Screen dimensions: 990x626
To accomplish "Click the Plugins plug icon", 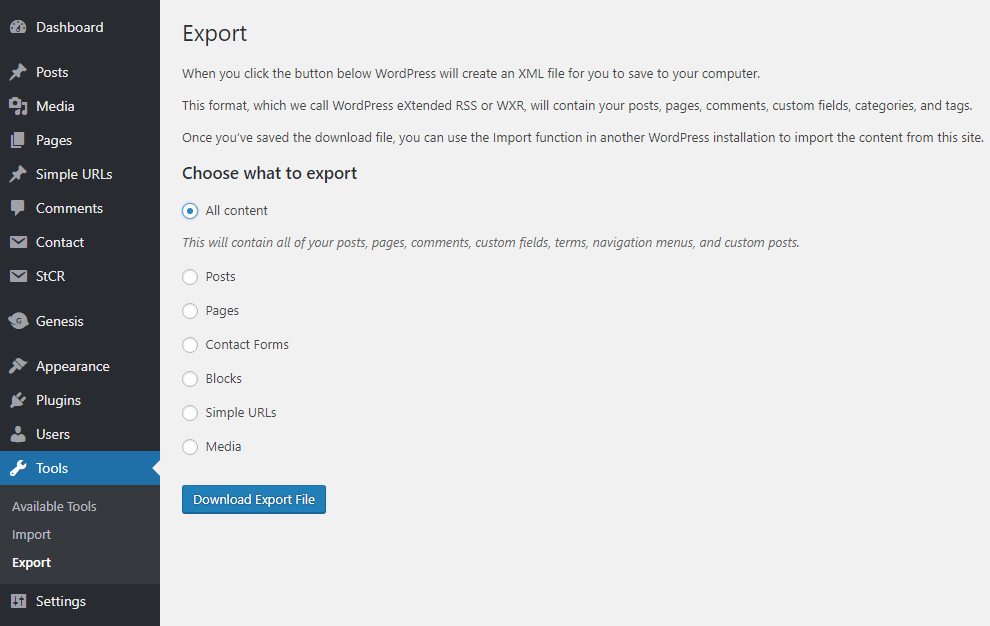I will click(x=18, y=400).
